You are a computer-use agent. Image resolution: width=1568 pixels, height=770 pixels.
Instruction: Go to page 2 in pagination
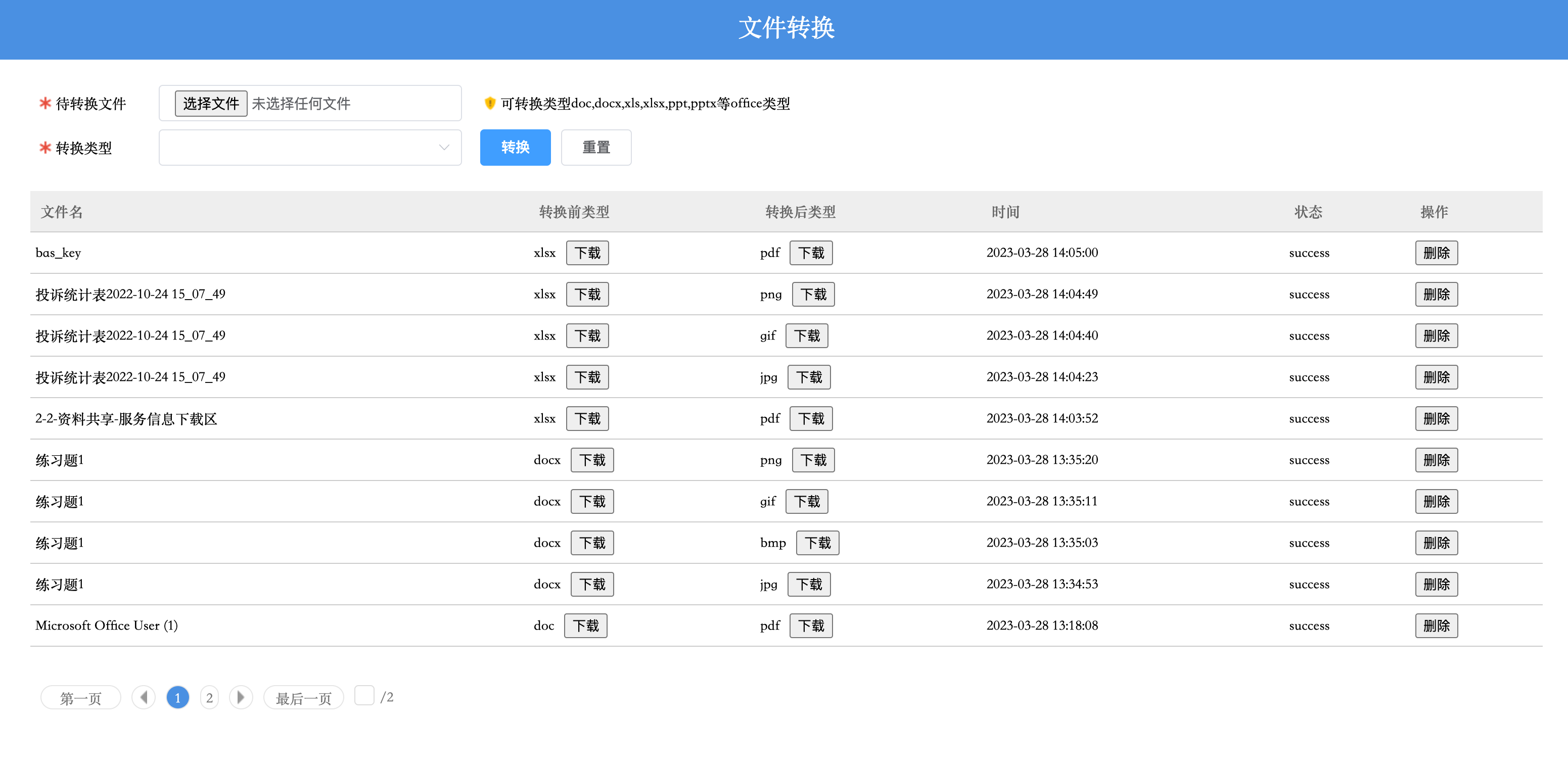[209, 698]
